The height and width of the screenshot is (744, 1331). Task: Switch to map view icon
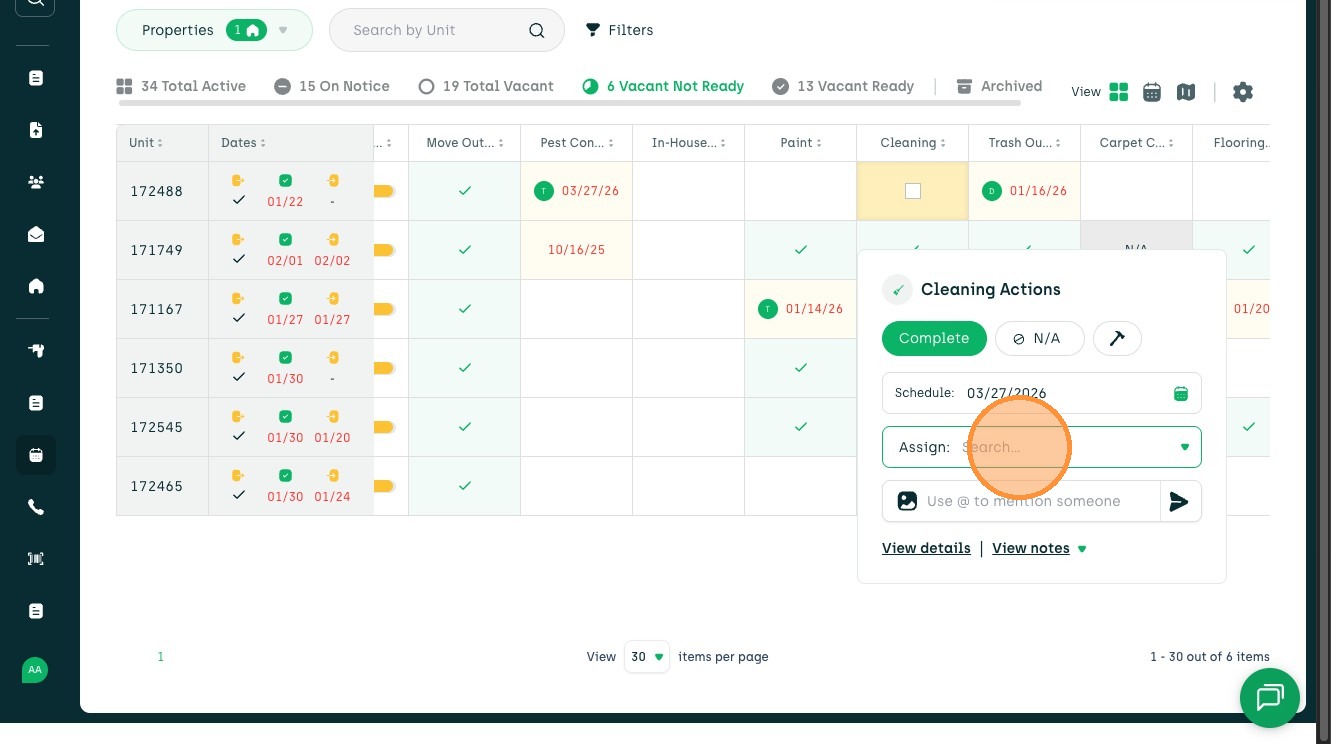point(1186,92)
